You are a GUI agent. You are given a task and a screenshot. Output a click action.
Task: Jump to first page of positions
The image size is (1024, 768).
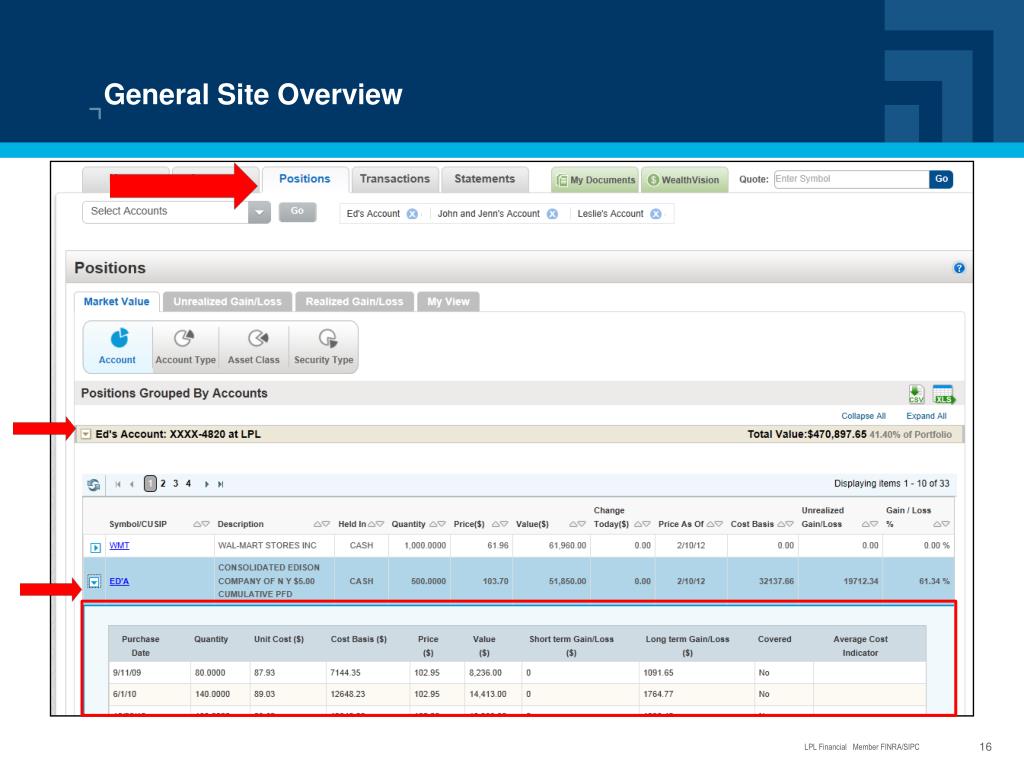tap(118, 485)
